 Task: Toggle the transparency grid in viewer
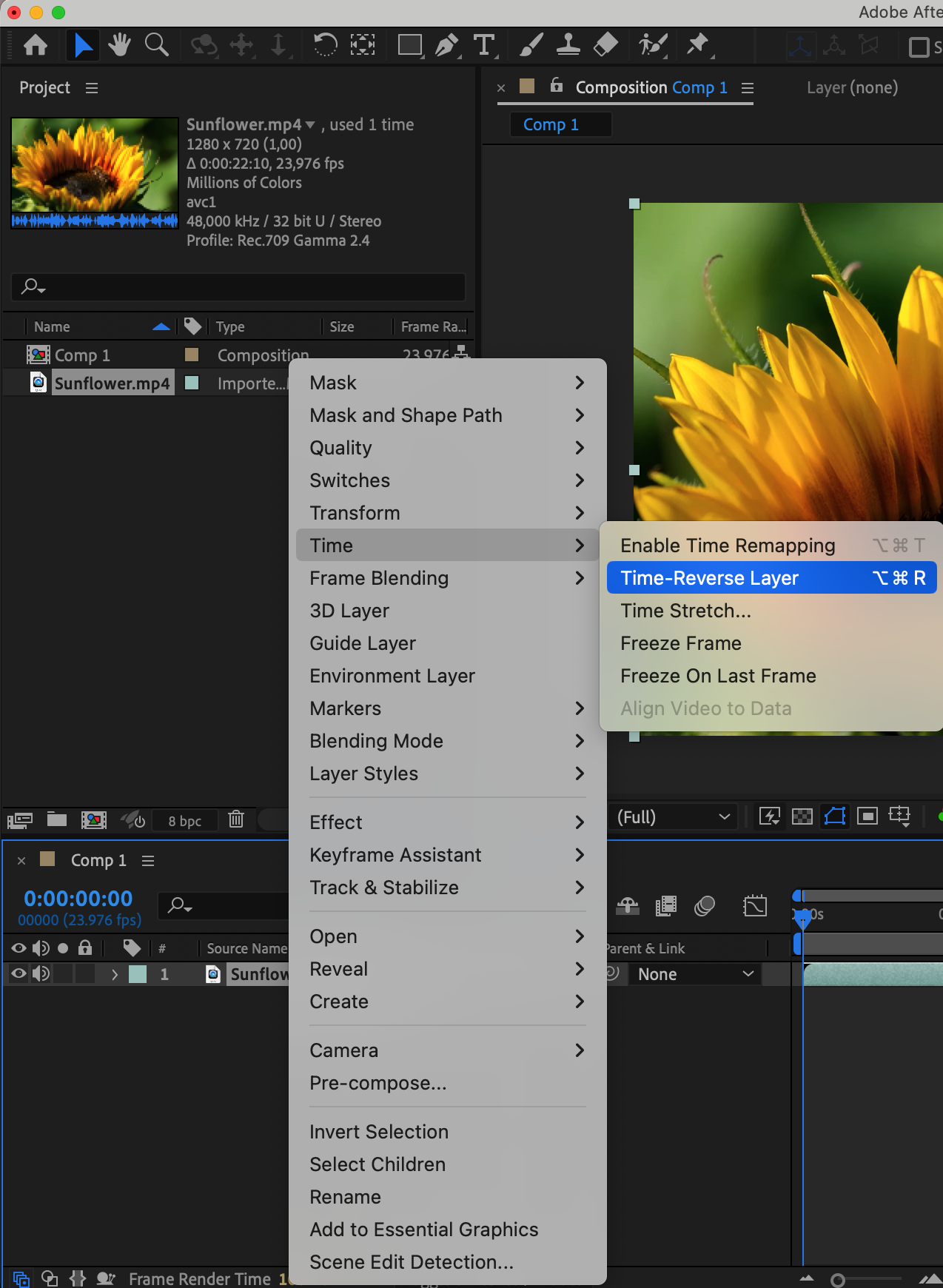point(802,816)
